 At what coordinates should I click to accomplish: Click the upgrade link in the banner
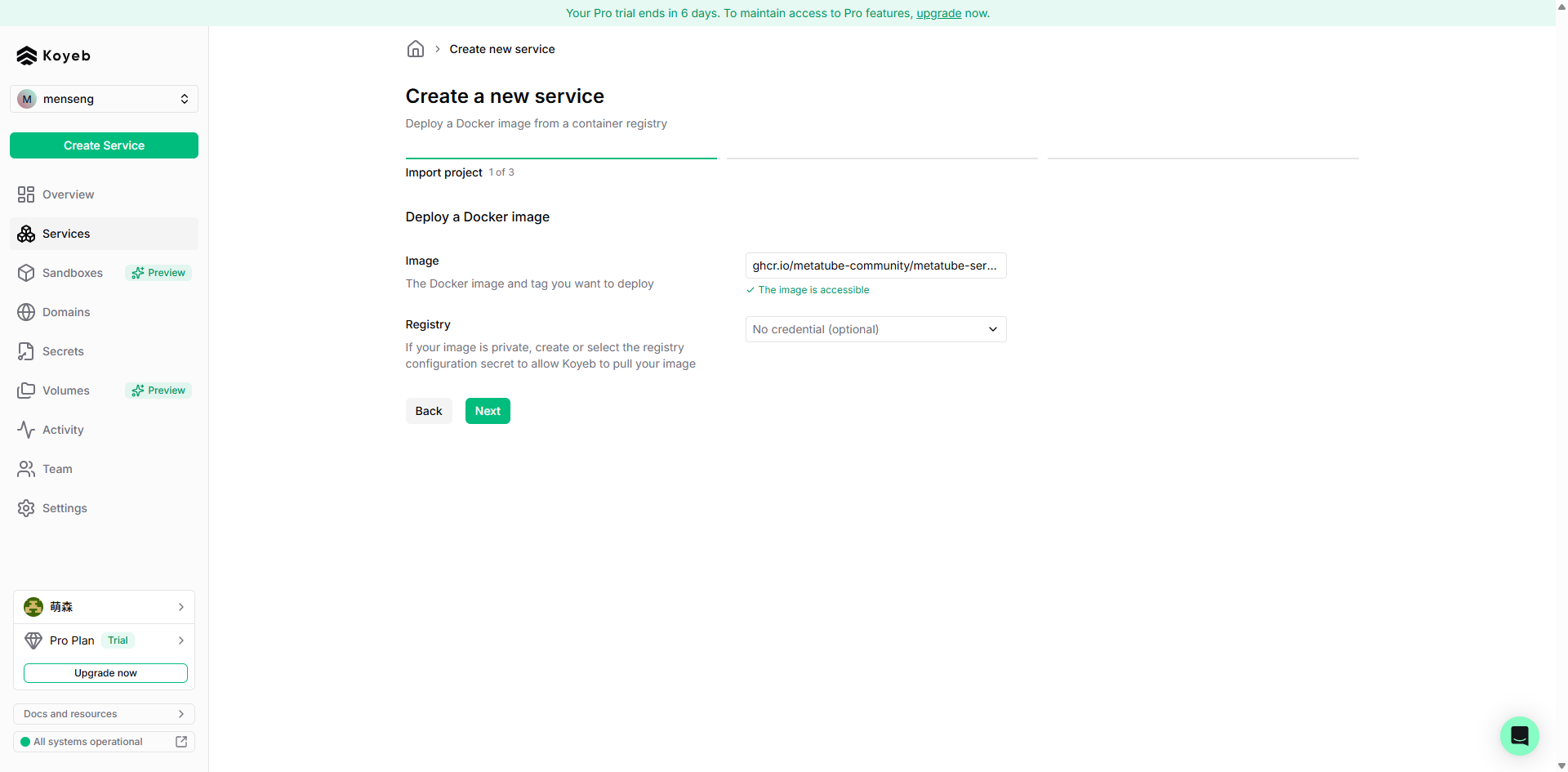click(x=938, y=13)
